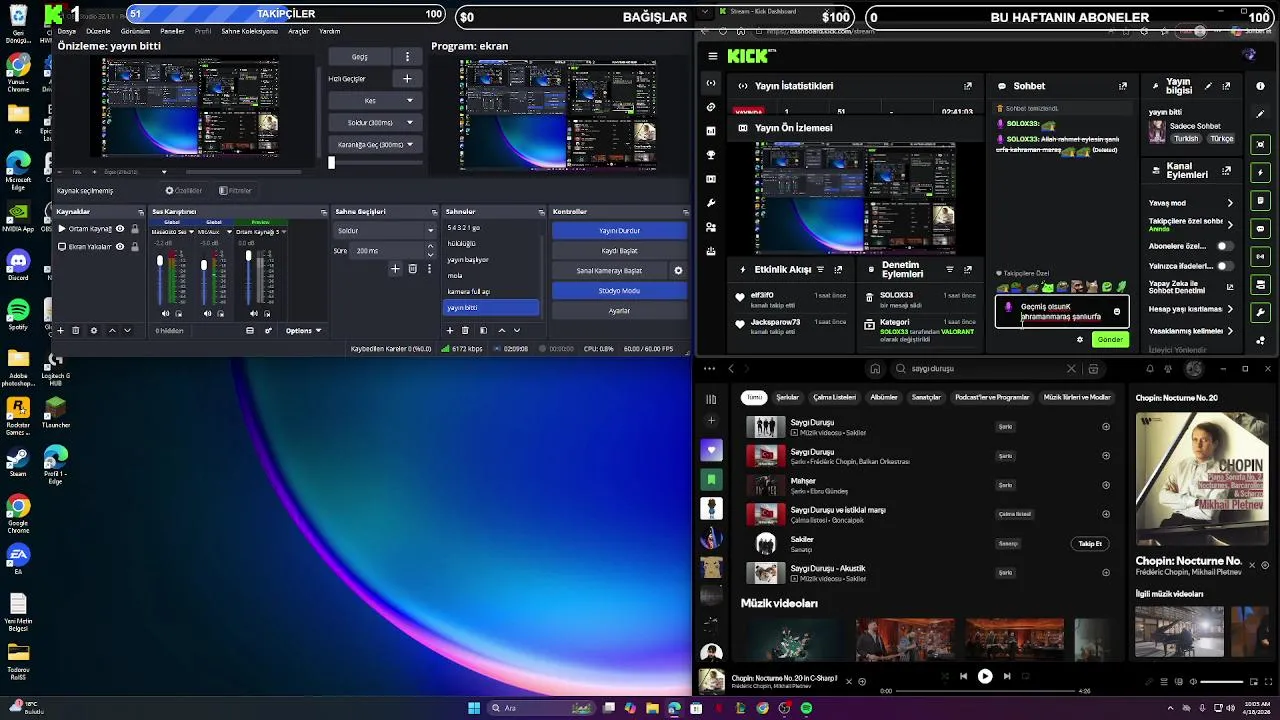Lock the Ortam Kaynağı source
The image size is (1280, 720).
[134, 229]
